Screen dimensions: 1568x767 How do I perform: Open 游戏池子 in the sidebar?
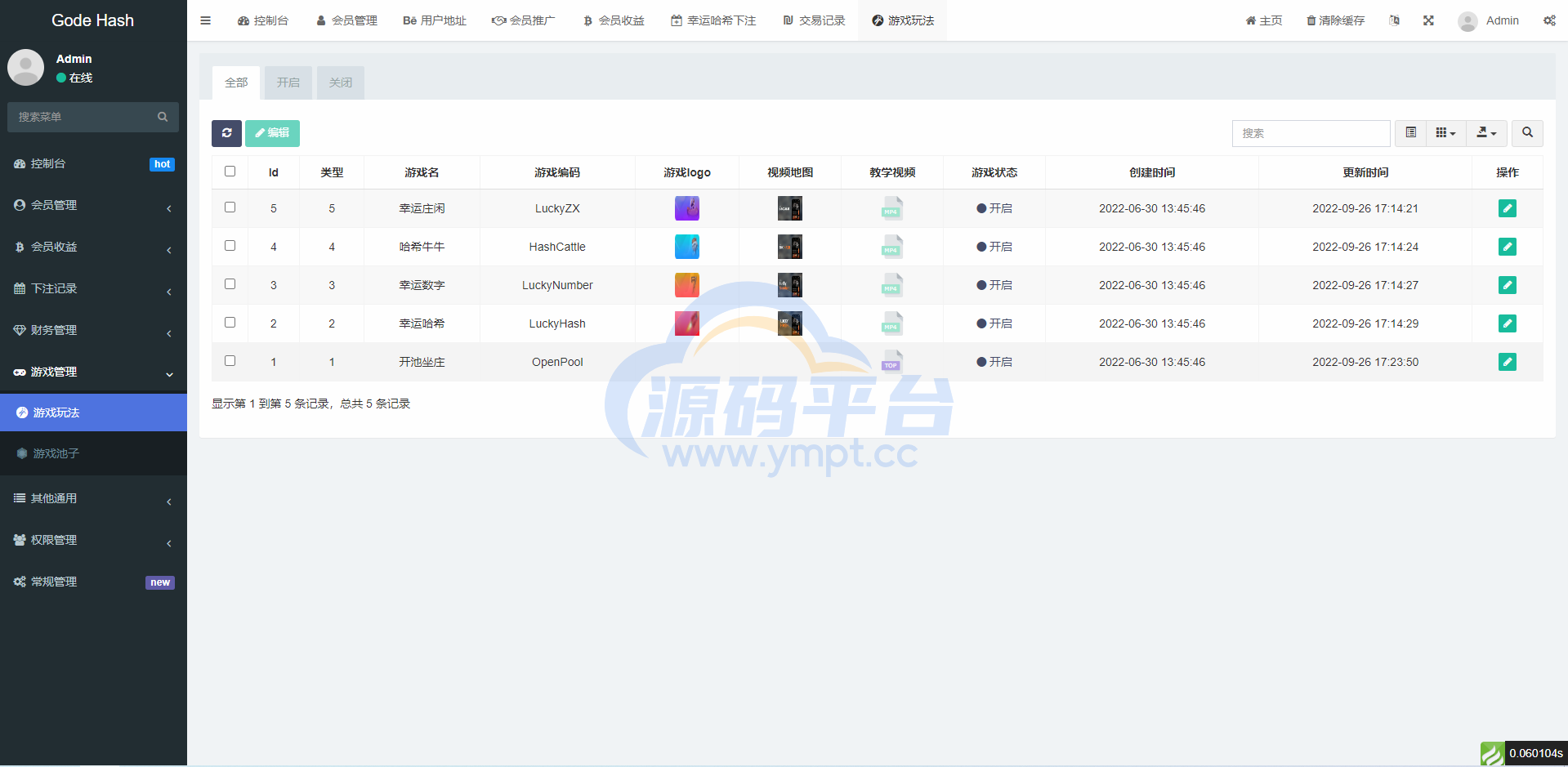click(93, 453)
